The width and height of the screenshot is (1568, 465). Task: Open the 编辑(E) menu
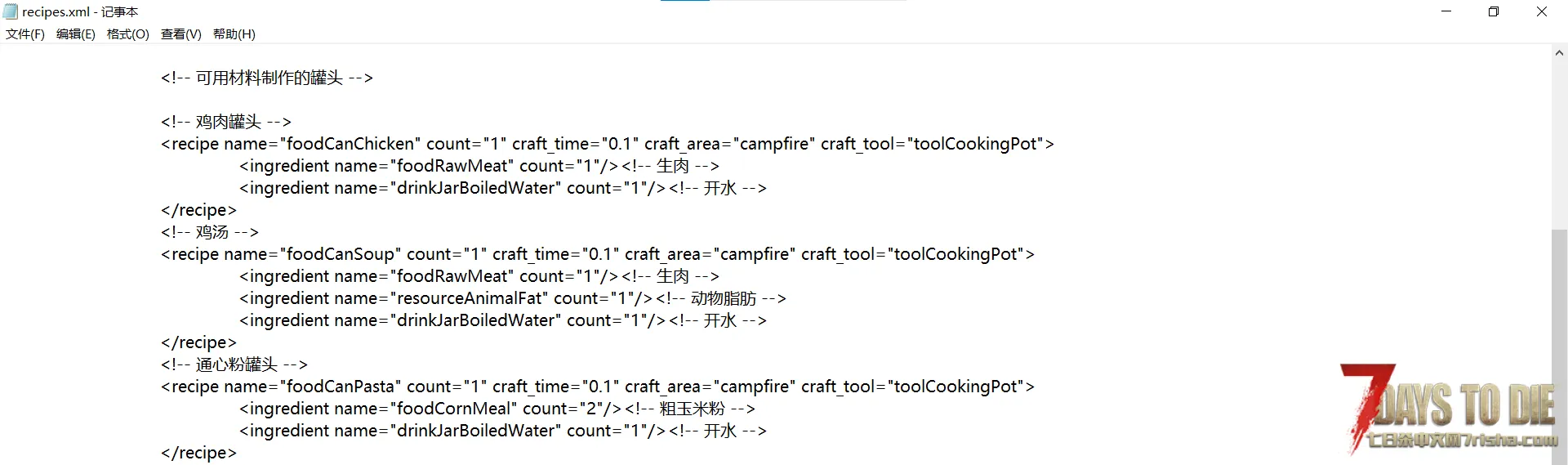(x=75, y=34)
